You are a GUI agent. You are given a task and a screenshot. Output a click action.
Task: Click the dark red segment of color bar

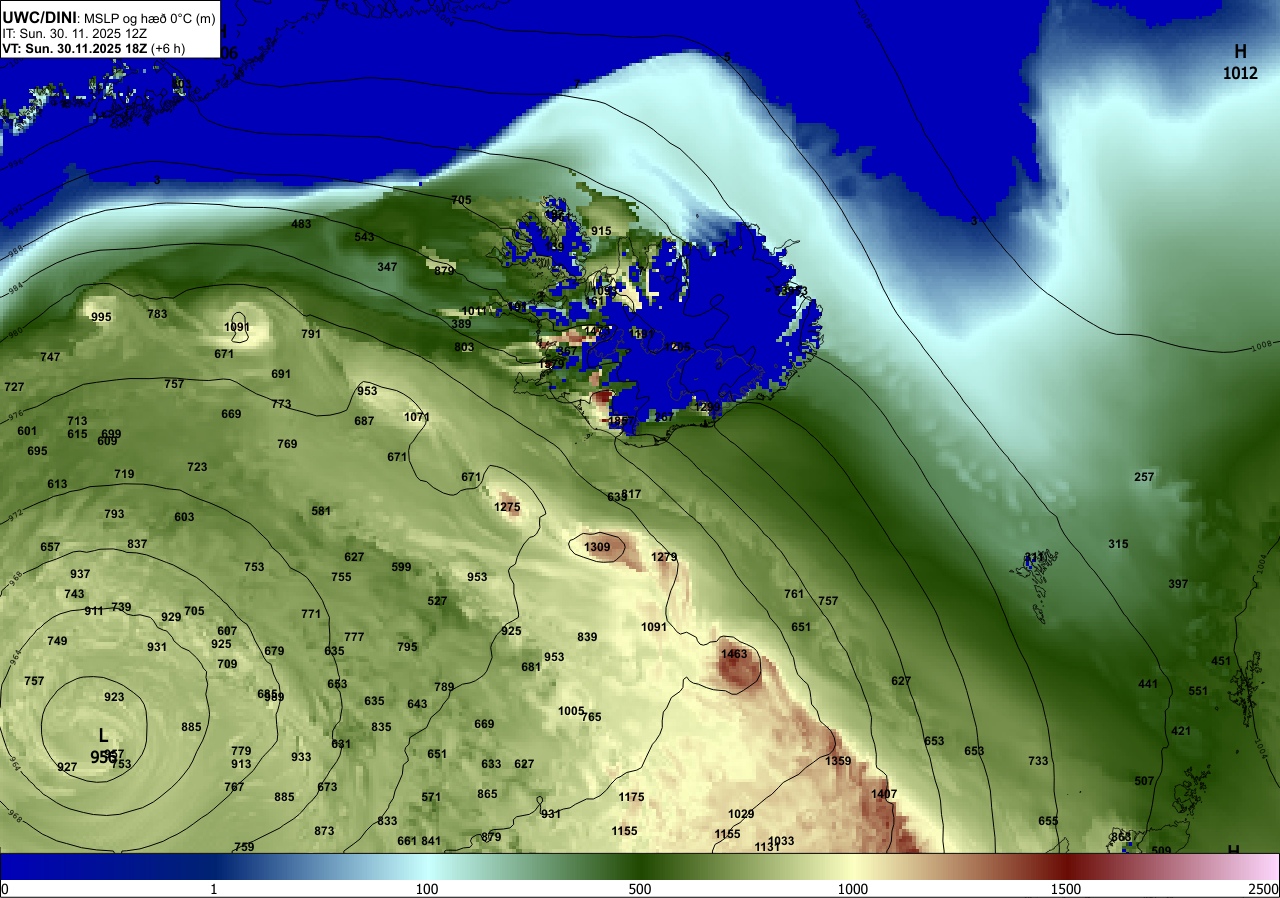pyautogui.click(x=1066, y=866)
